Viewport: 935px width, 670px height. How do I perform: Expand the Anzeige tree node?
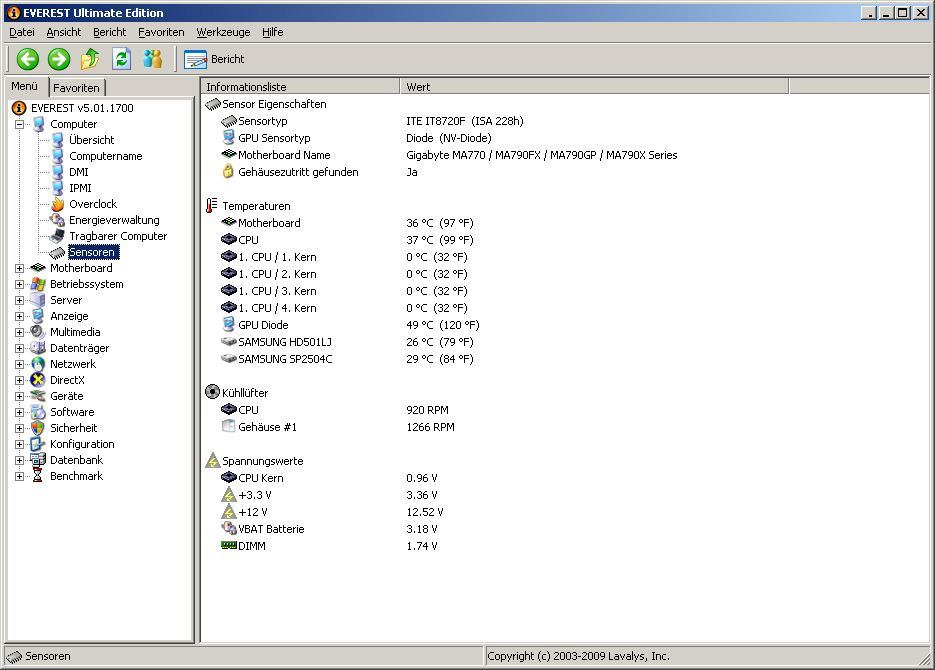(20, 317)
